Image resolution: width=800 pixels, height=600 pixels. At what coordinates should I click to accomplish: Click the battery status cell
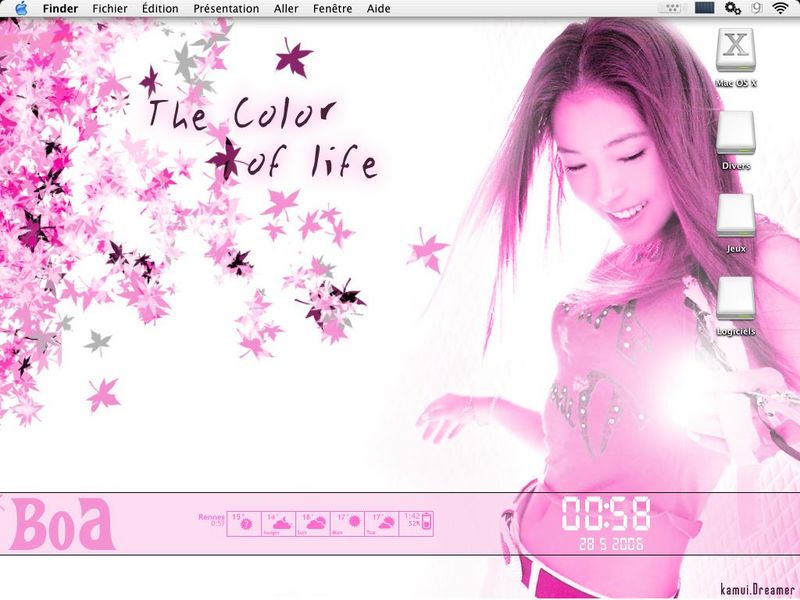pyautogui.click(x=416, y=523)
